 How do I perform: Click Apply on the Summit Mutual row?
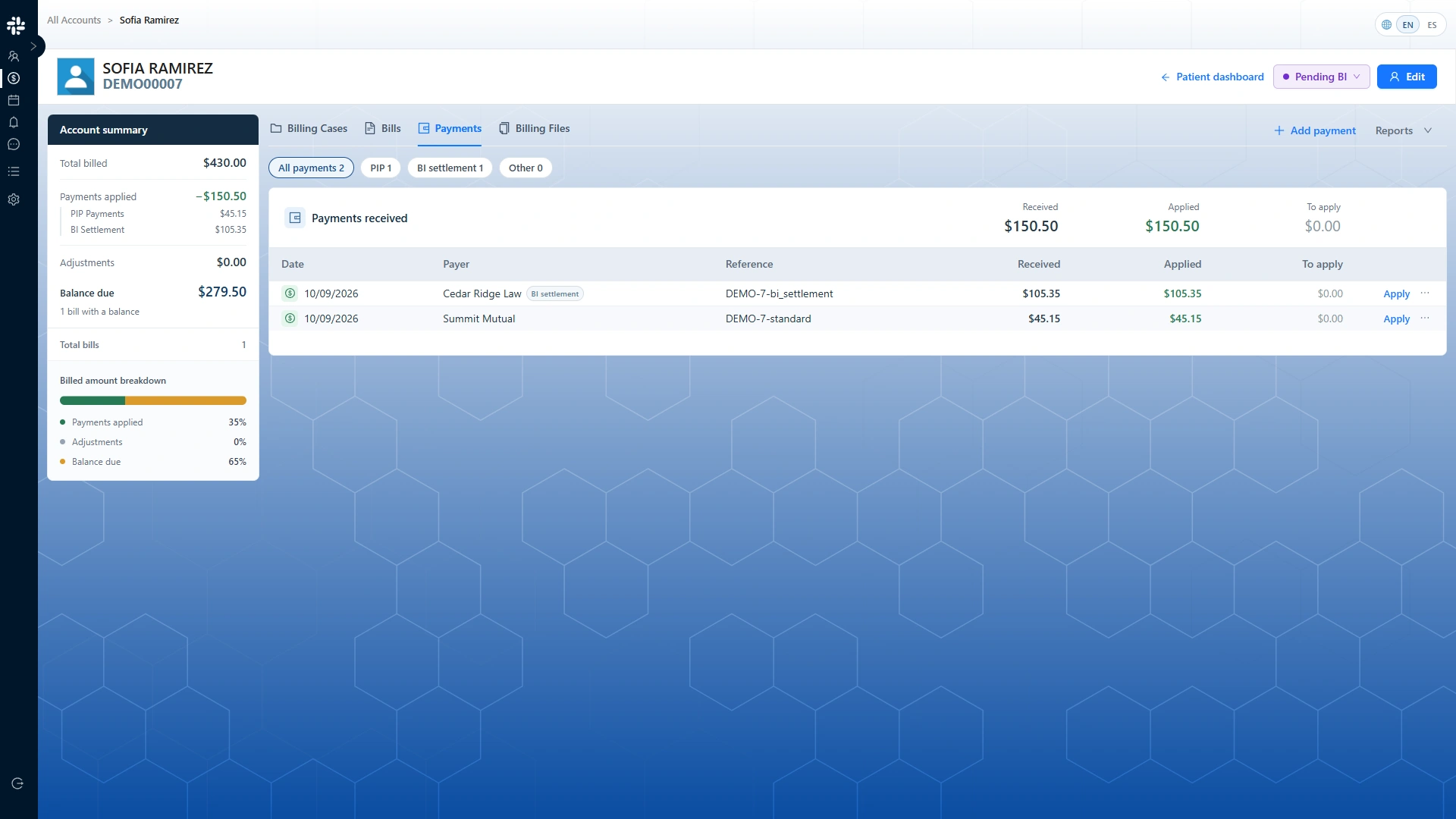pyautogui.click(x=1396, y=318)
